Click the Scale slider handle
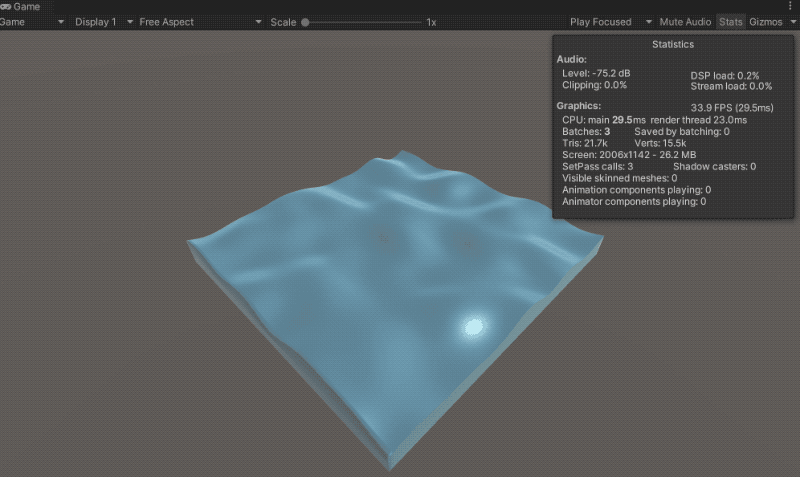The width and height of the screenshot is (800, 477). point(305,22)
